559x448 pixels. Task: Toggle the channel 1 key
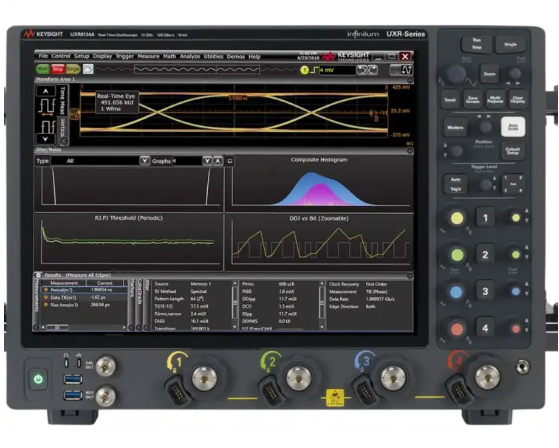tap(485, 217)
